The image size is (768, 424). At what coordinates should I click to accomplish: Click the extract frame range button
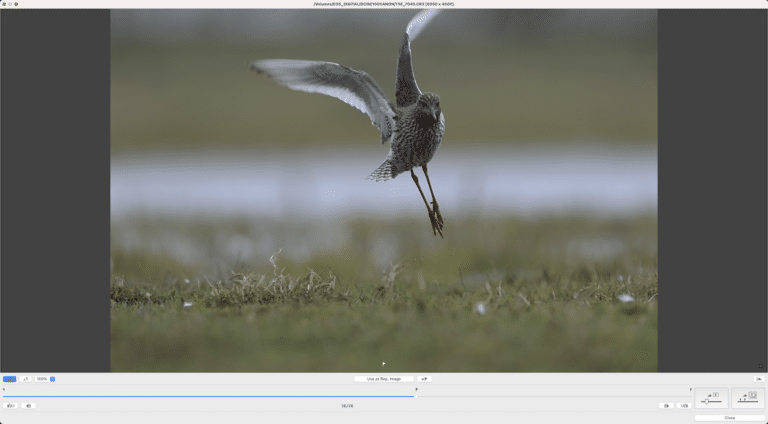(x=747, y=398)
